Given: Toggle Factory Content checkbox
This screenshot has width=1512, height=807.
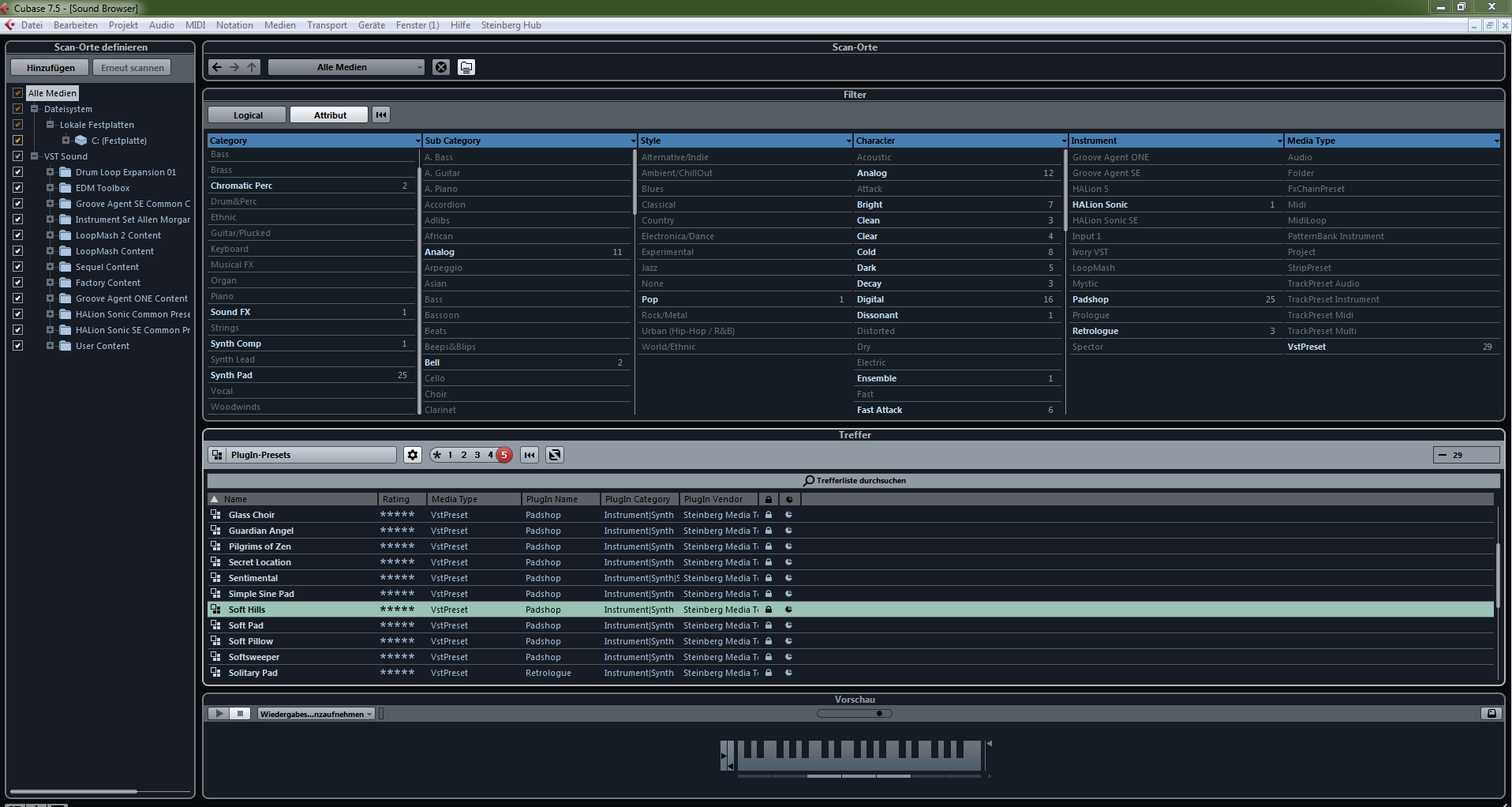Looking at the screenshot, I should click(x=17, y=283).
